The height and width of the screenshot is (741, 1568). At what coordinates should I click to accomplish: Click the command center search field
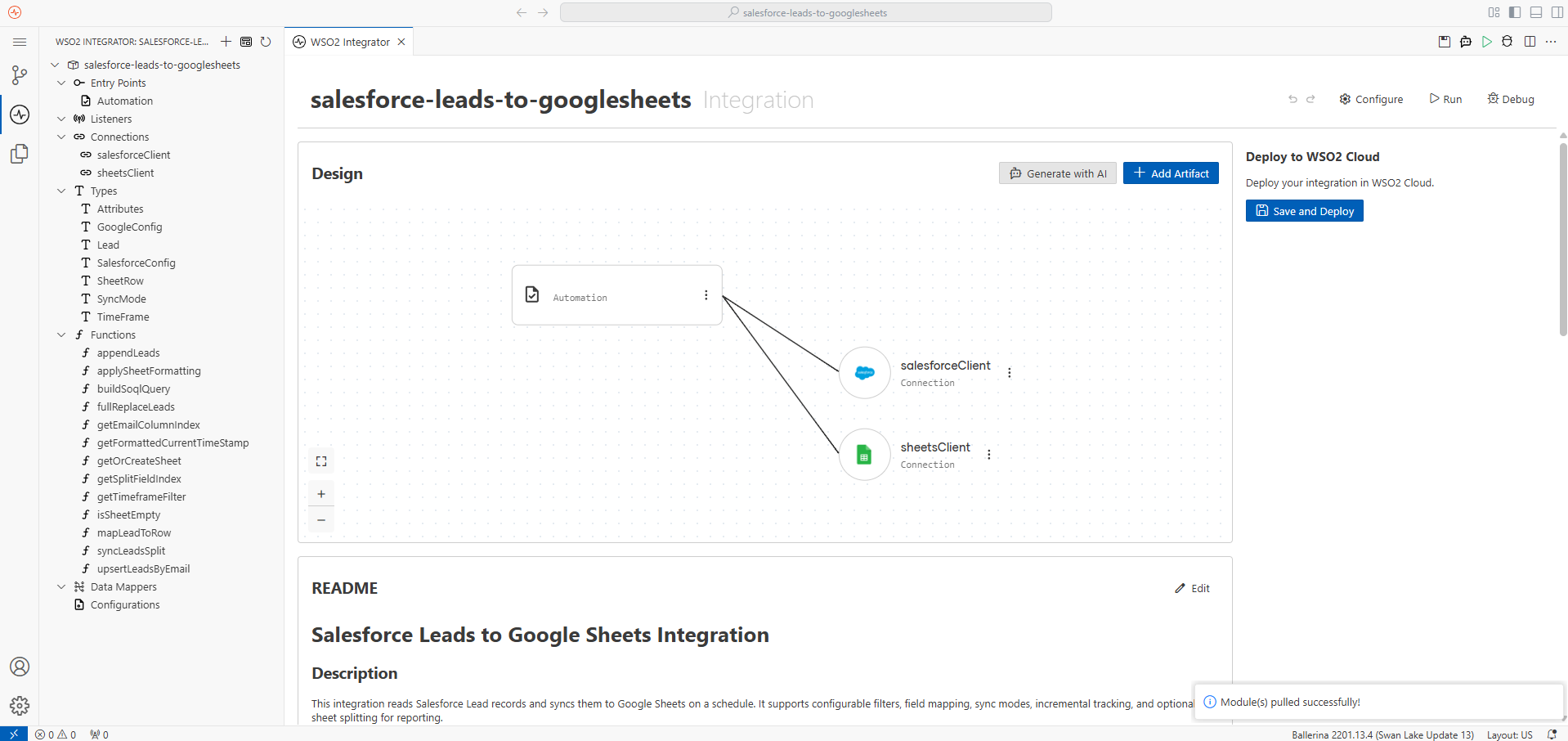(x=806, y=12)
